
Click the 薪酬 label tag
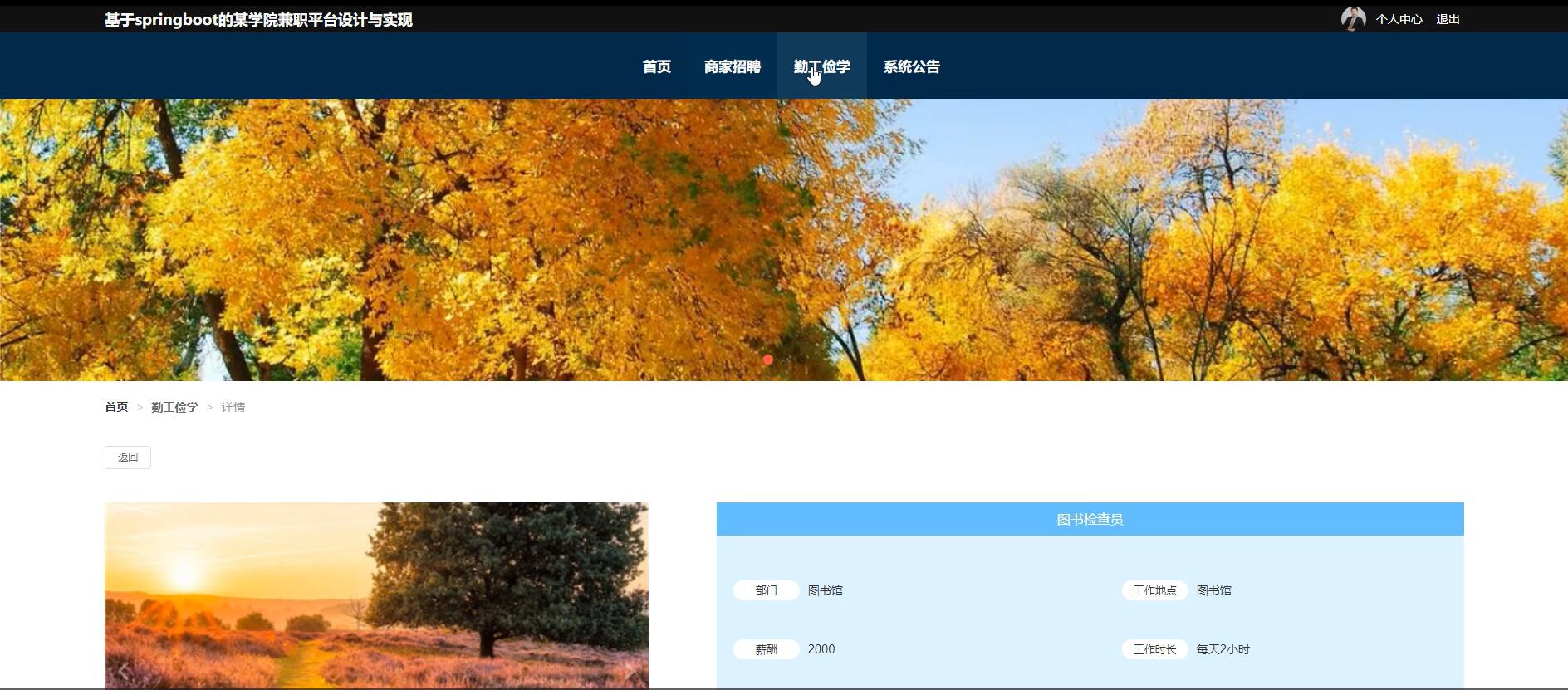click(766, 649)
